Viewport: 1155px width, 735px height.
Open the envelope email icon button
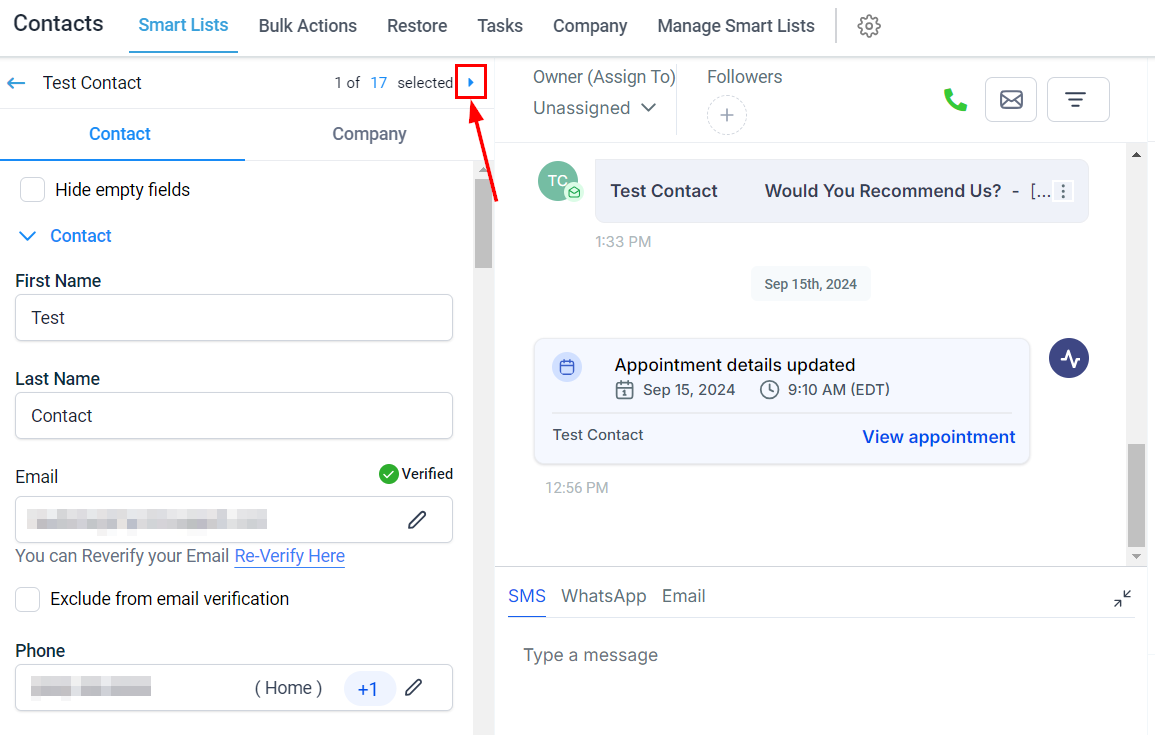[x=1011, y=100]
